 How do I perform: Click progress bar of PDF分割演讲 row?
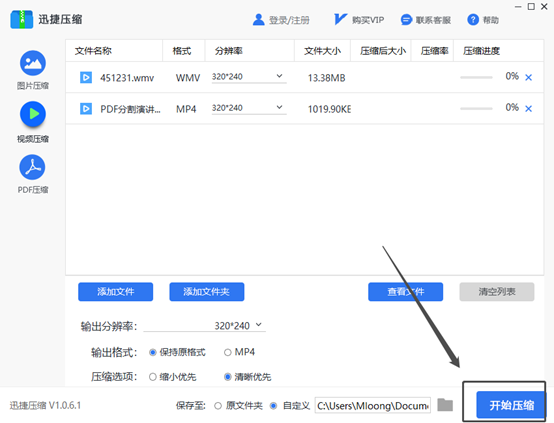(x=476, y=108)
